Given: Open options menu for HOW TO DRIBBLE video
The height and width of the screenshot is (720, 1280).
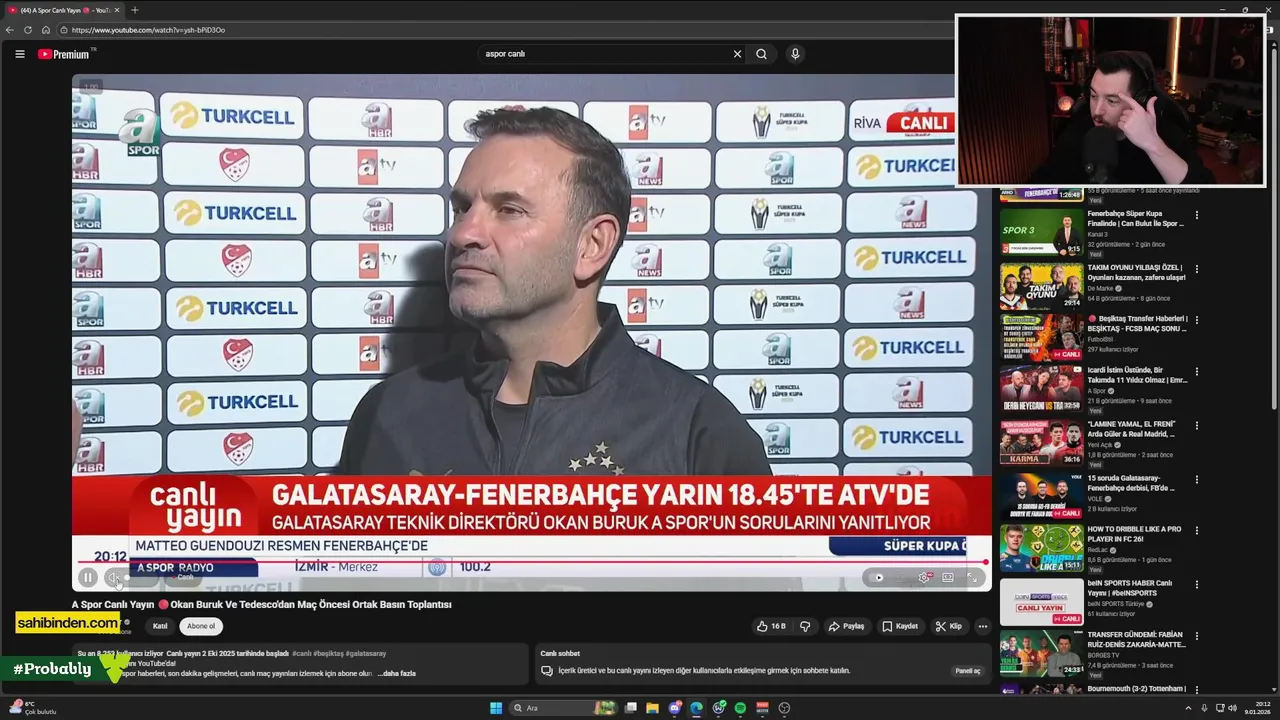Looking at the screenshot, I should click(x=1196, y=530).
